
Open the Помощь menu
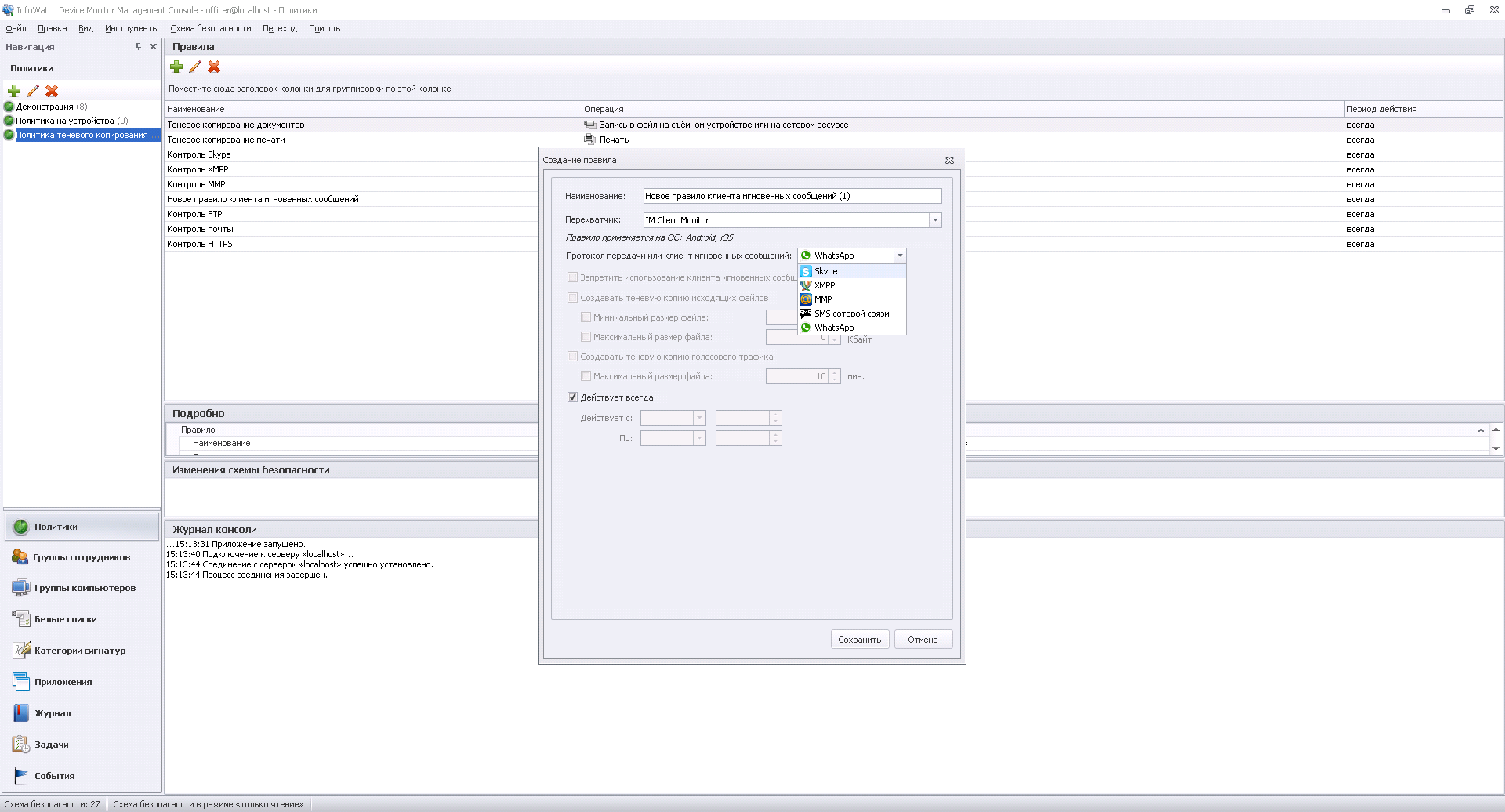point(325,28)
